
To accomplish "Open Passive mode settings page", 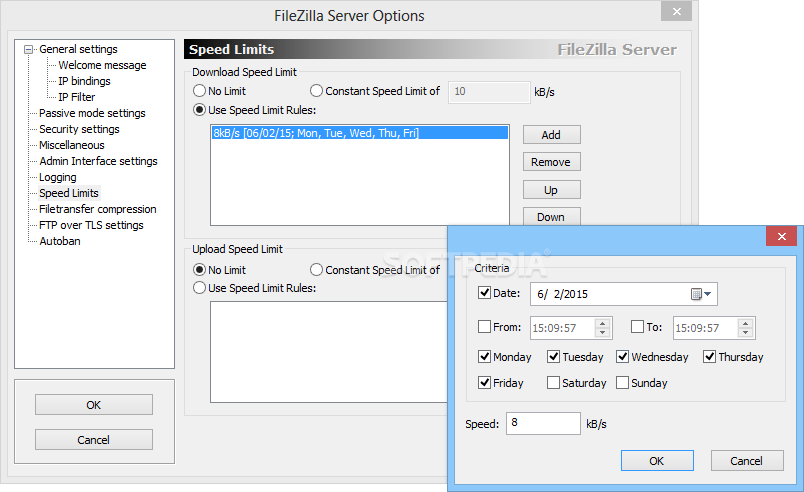I will 92,113.
